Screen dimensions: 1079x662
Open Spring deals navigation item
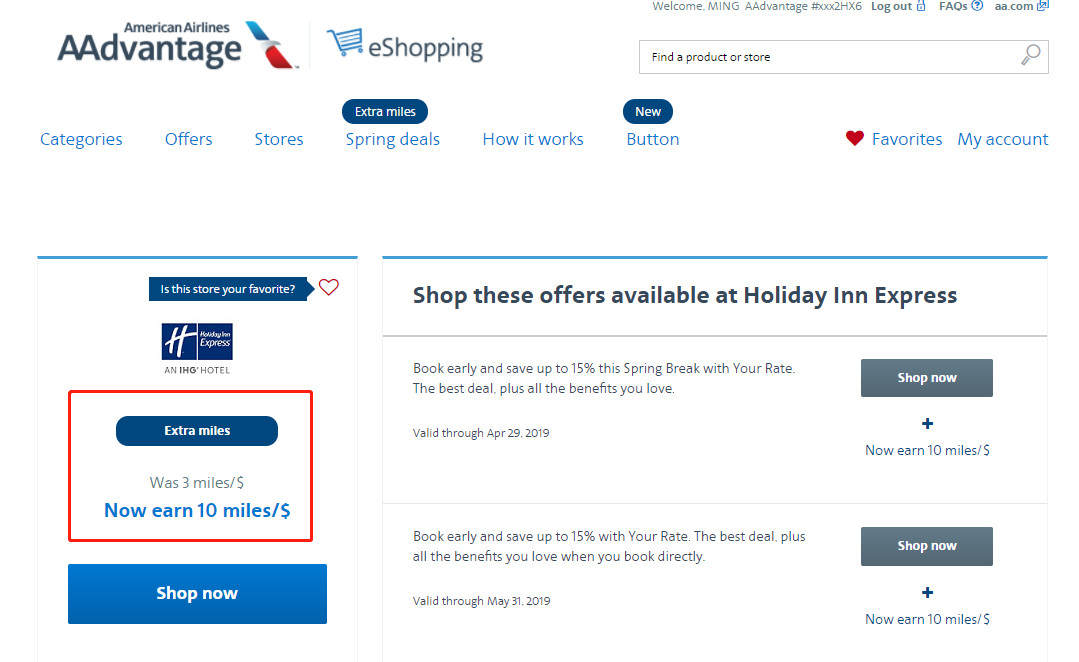pyautogui.click(x=392, y=140)
